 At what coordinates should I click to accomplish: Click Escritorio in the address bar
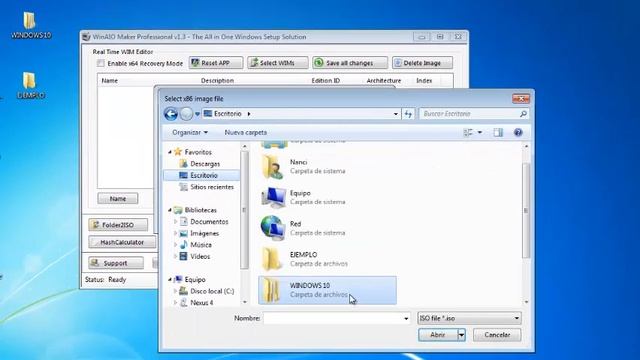coord(228,113)
